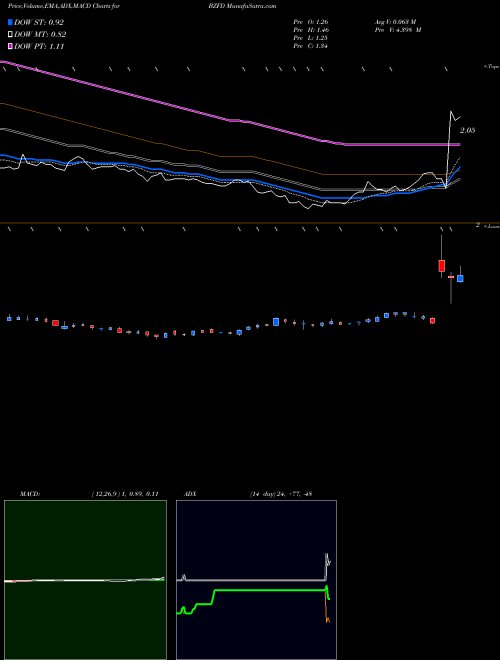Open the ADX indicator panel

(x=256, y=580)
